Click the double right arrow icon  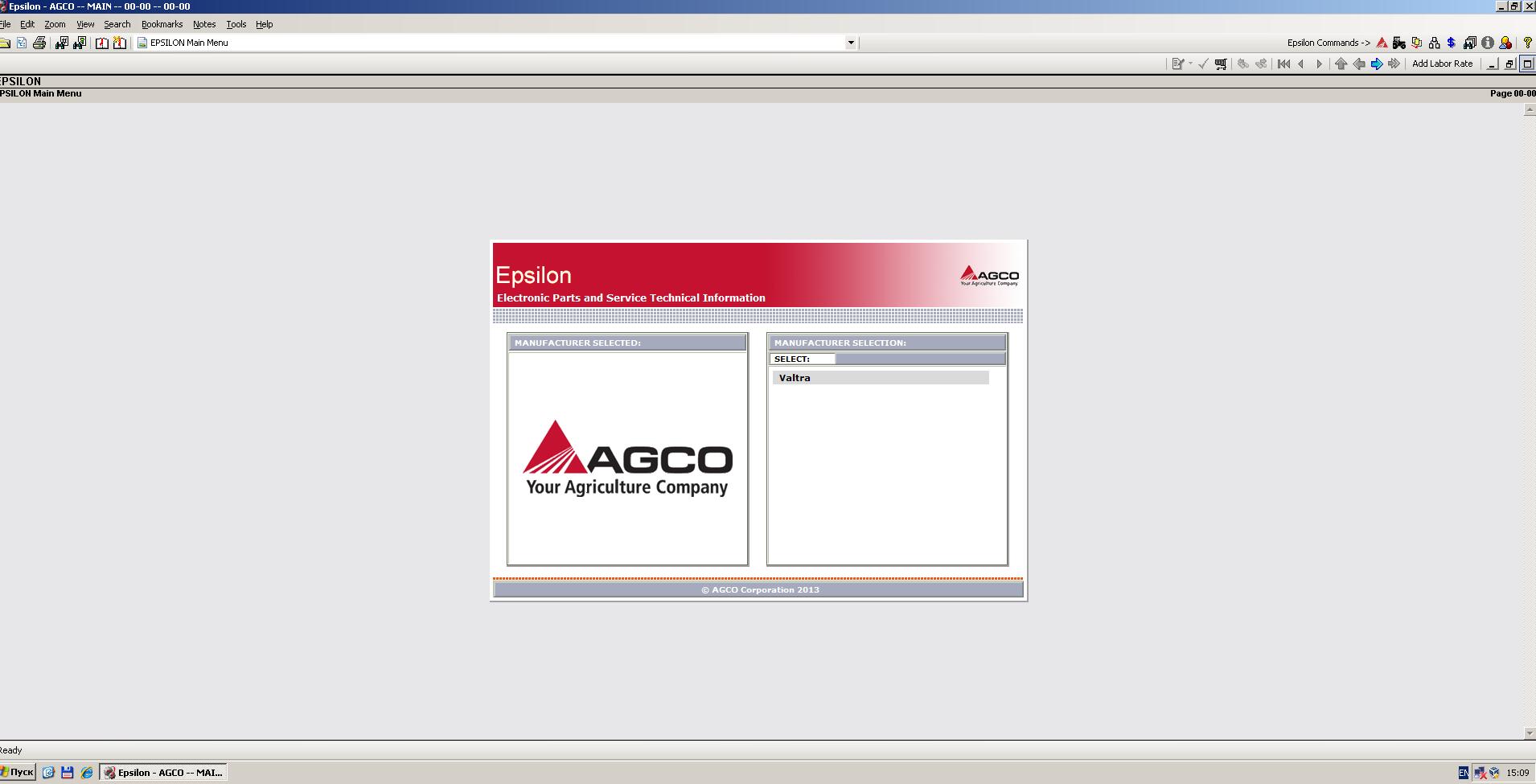tap(1394, 64)
